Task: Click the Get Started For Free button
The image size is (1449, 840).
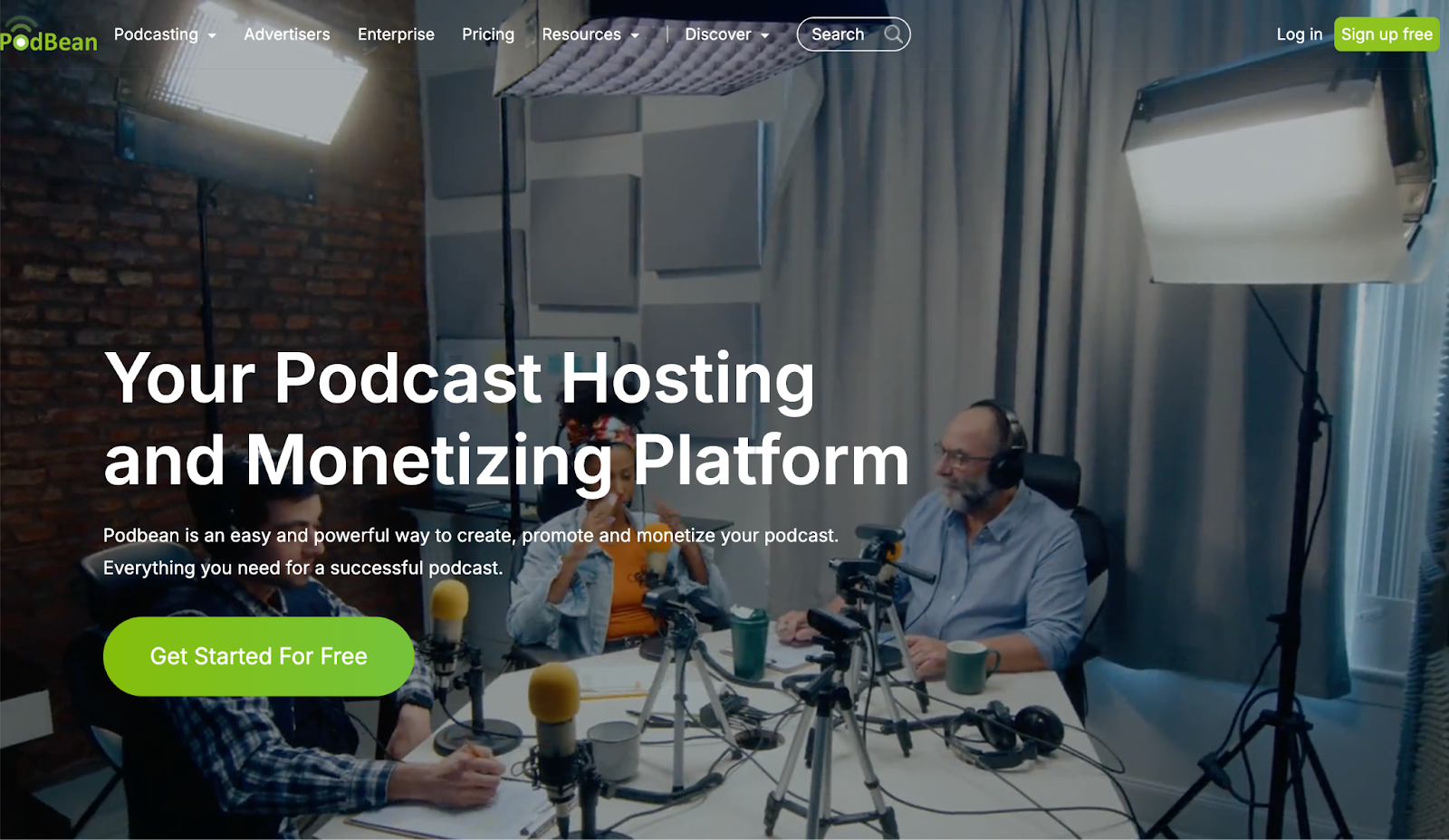Action: tap(258, 656)
